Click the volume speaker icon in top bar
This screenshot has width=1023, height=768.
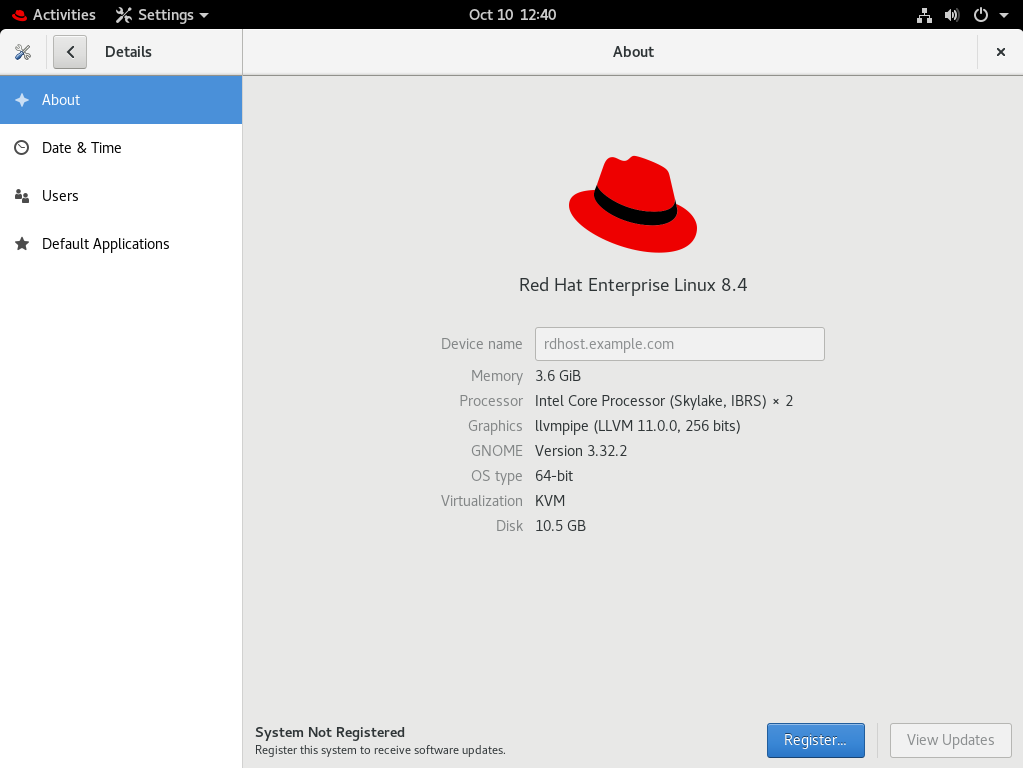(952, 15)
